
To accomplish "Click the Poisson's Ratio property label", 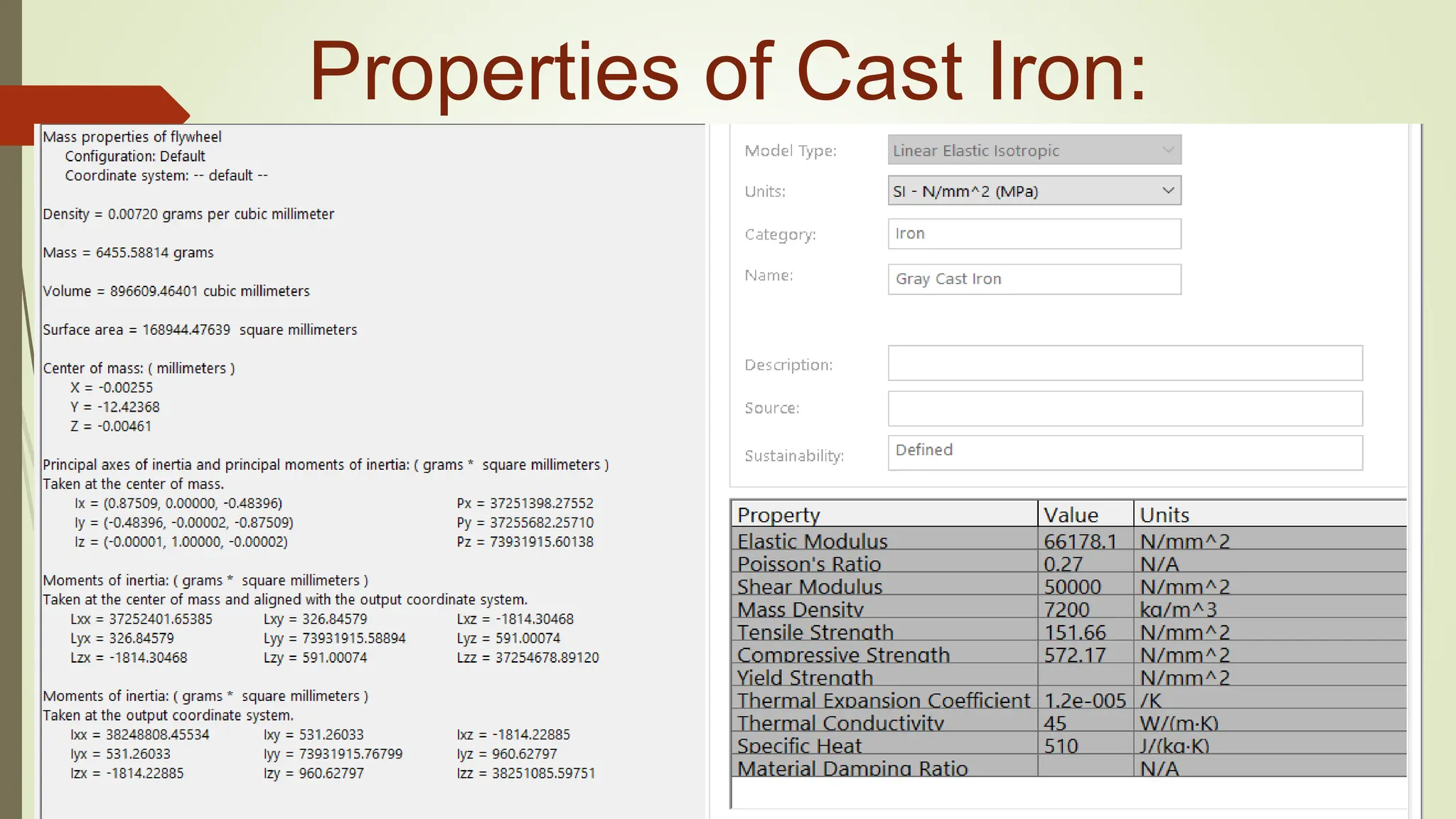I will pos(809,564).
